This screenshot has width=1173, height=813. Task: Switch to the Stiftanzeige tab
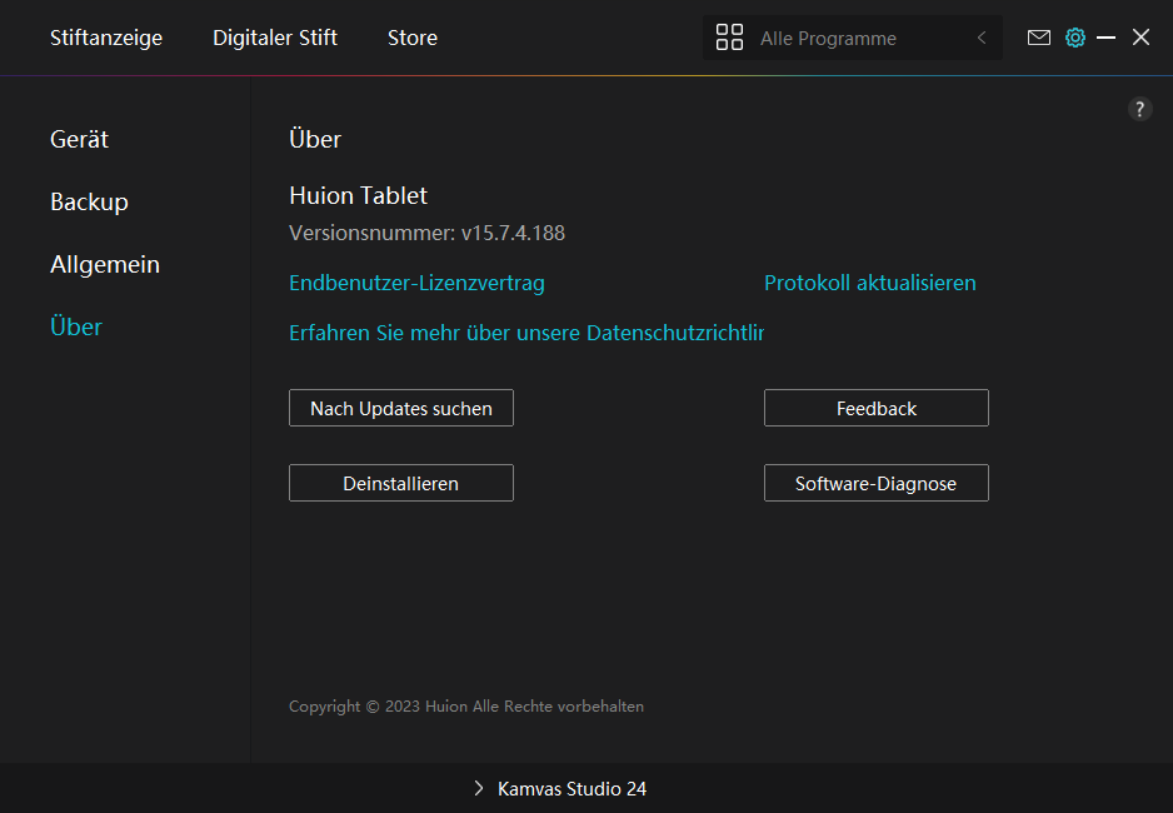coord(106,38)
